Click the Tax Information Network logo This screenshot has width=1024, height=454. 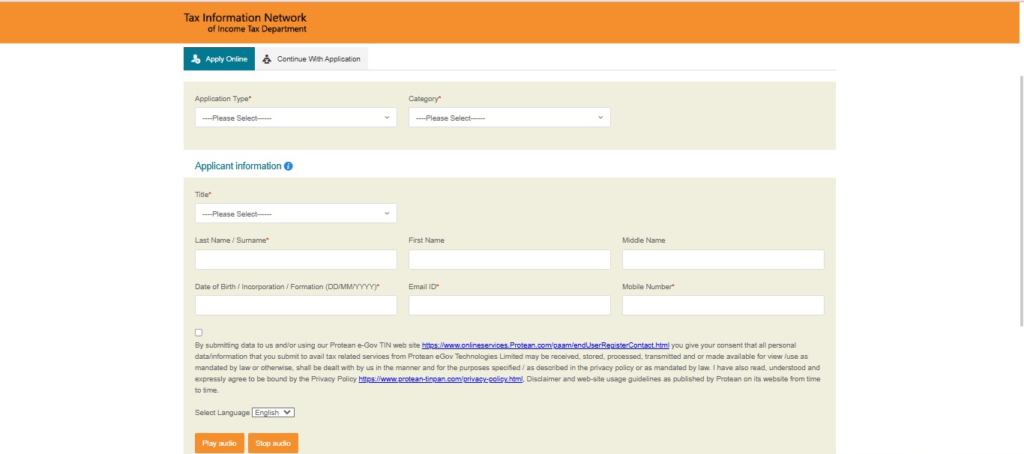[x=245, y=23]
